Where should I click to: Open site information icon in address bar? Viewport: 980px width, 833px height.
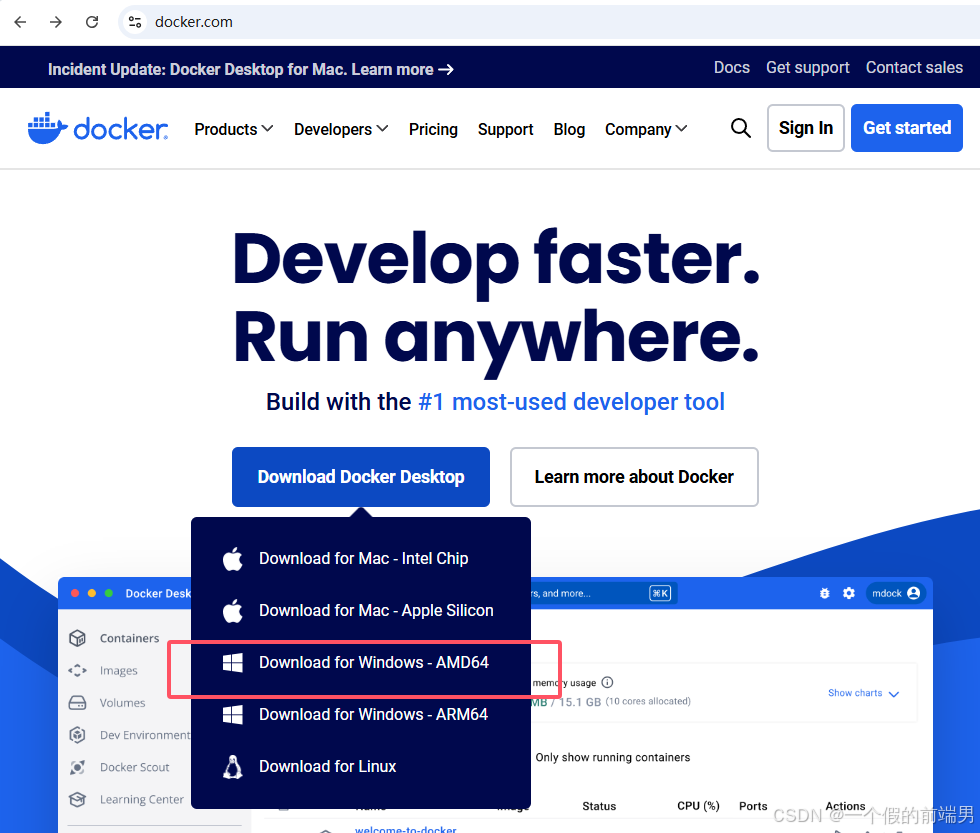(134, 22)
